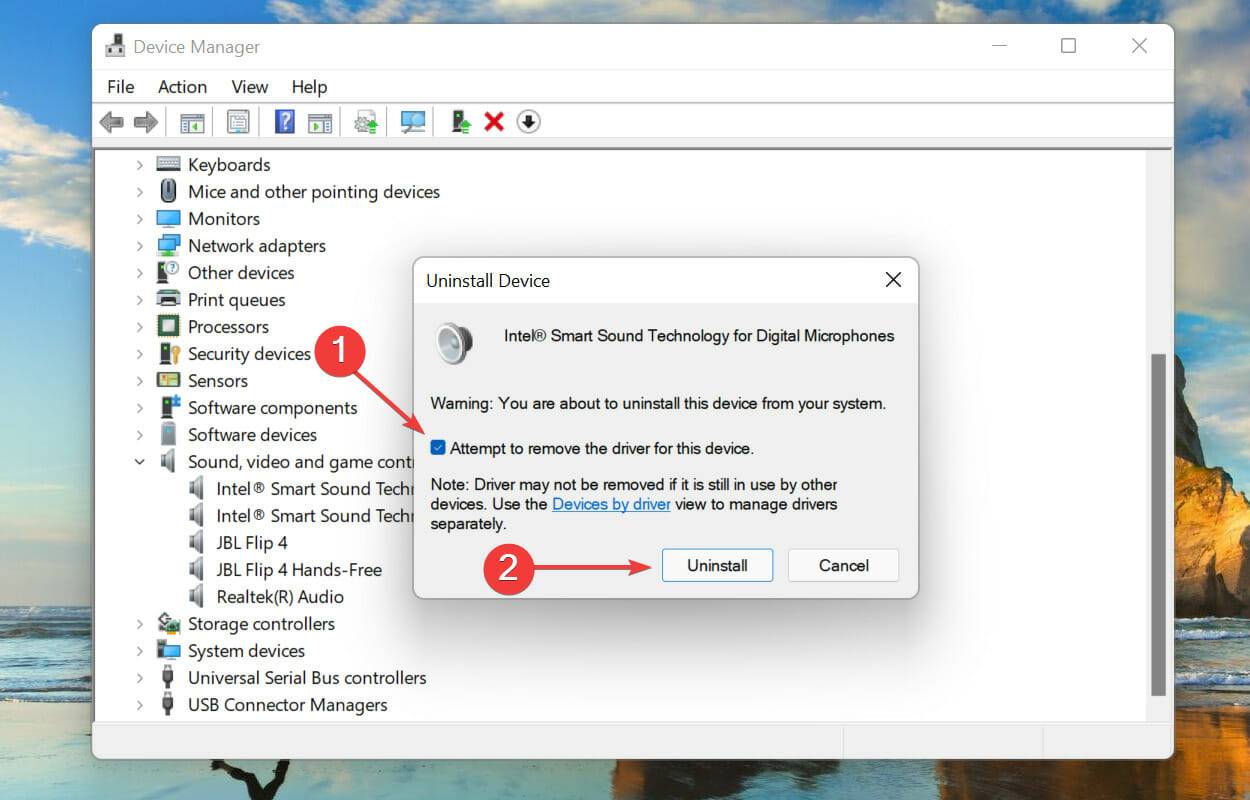This screenshot has width=1250, height=800.
Task: Open the Action menu
Action: 181,87
